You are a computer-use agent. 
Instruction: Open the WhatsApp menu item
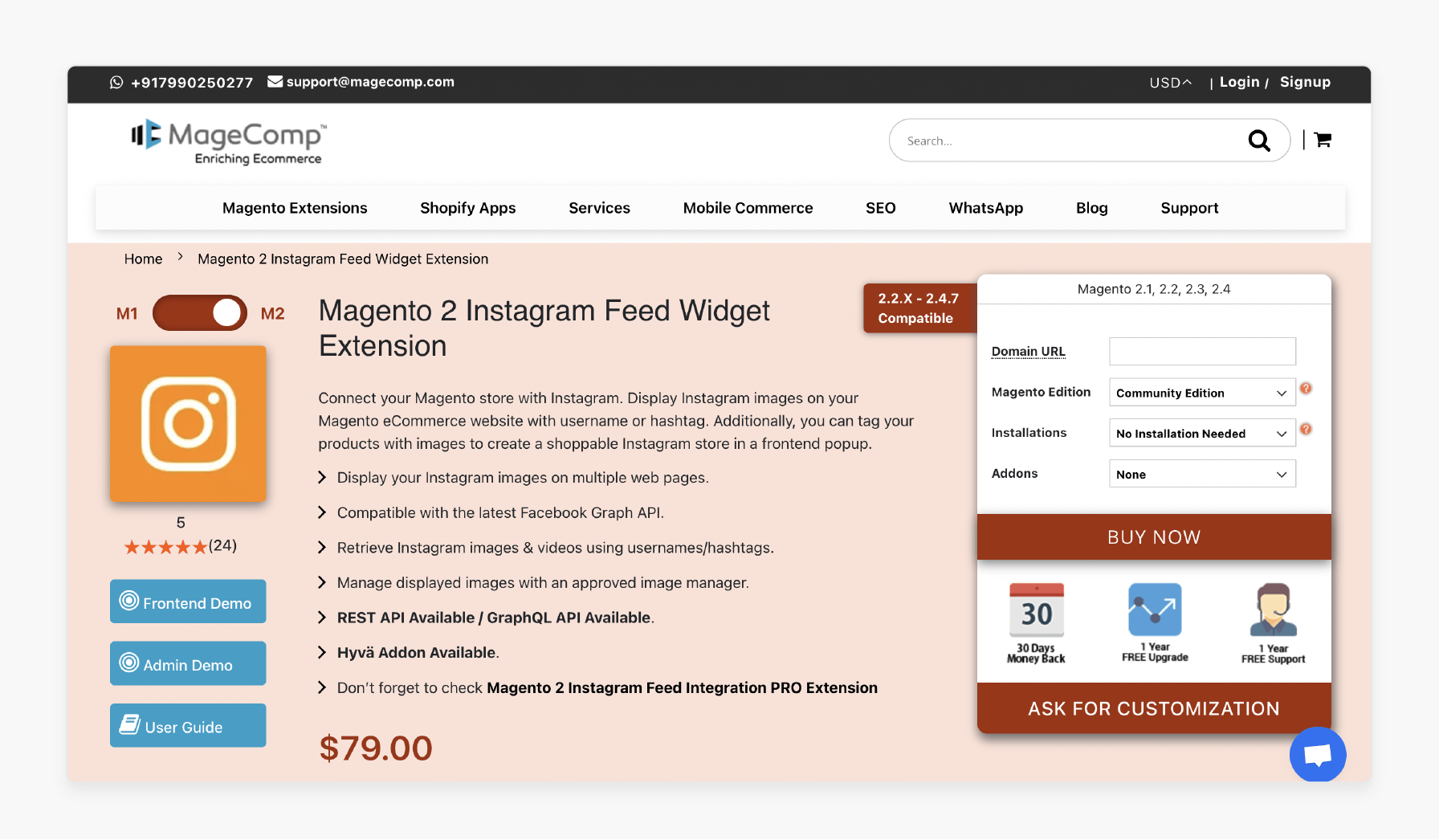986,208
